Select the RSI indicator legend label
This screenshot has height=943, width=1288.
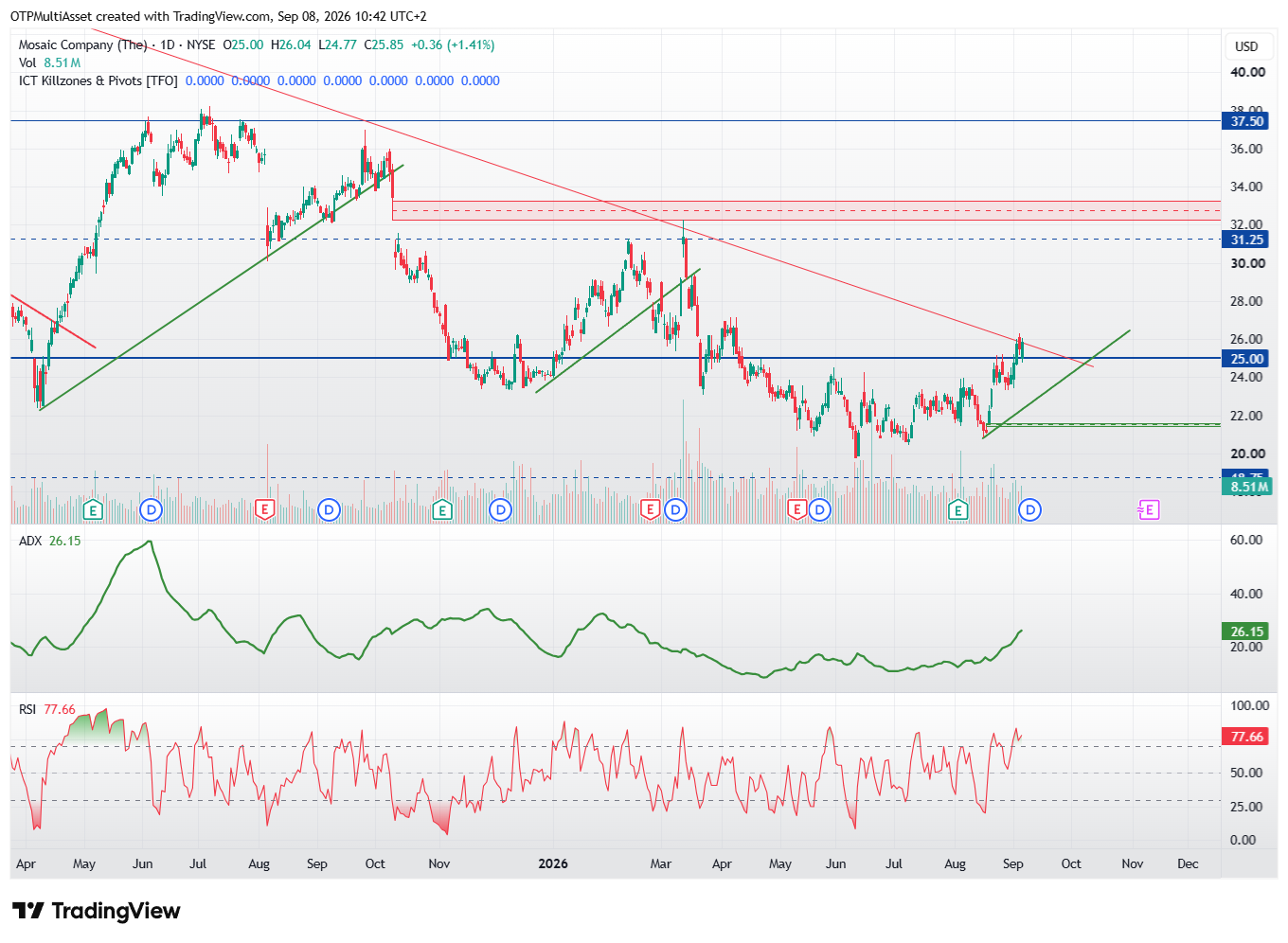tap(27, 709)
